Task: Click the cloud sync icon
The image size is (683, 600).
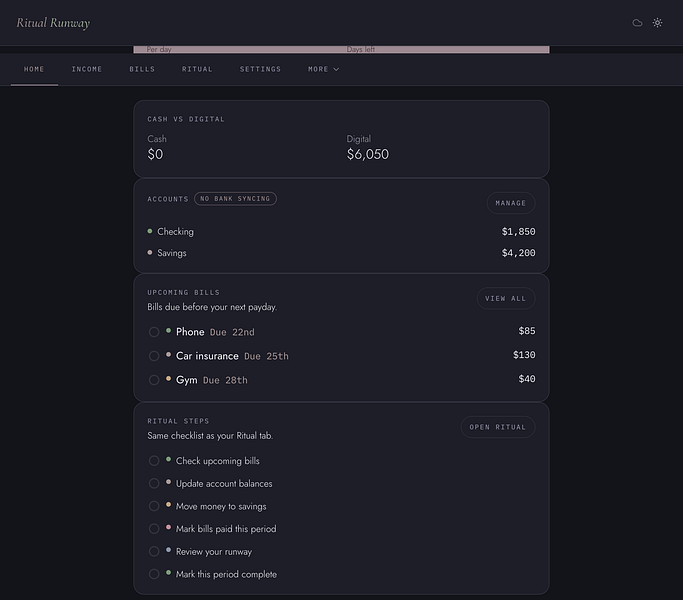Action: tap(637, 23)
